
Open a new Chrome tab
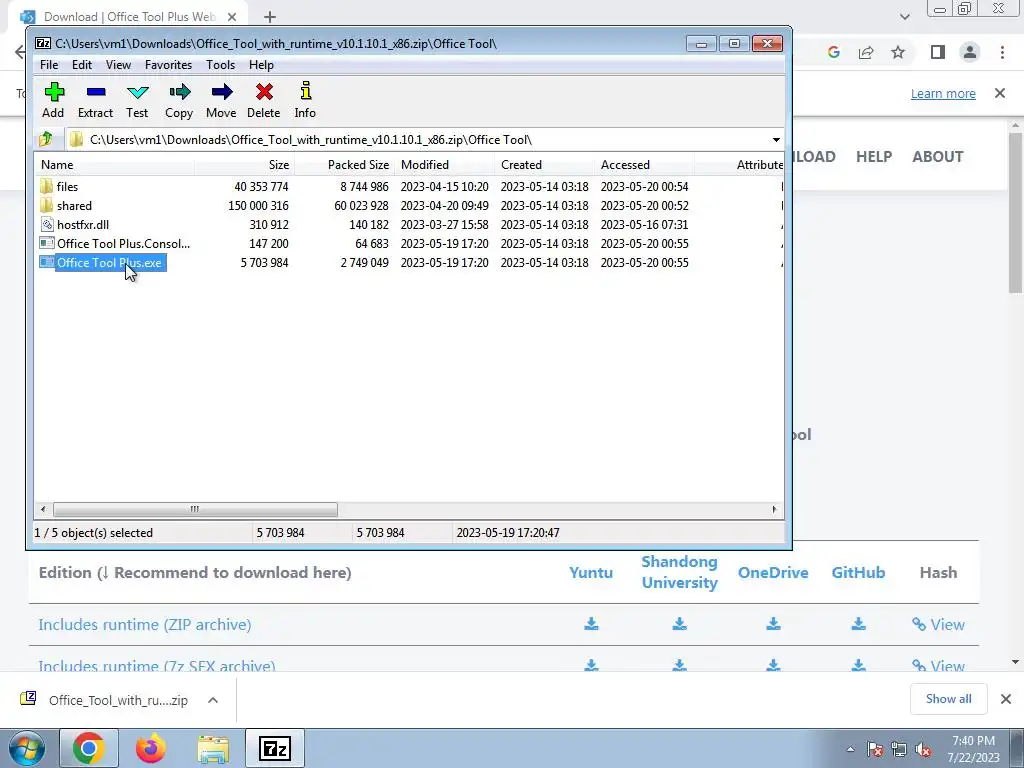[270, 17]
